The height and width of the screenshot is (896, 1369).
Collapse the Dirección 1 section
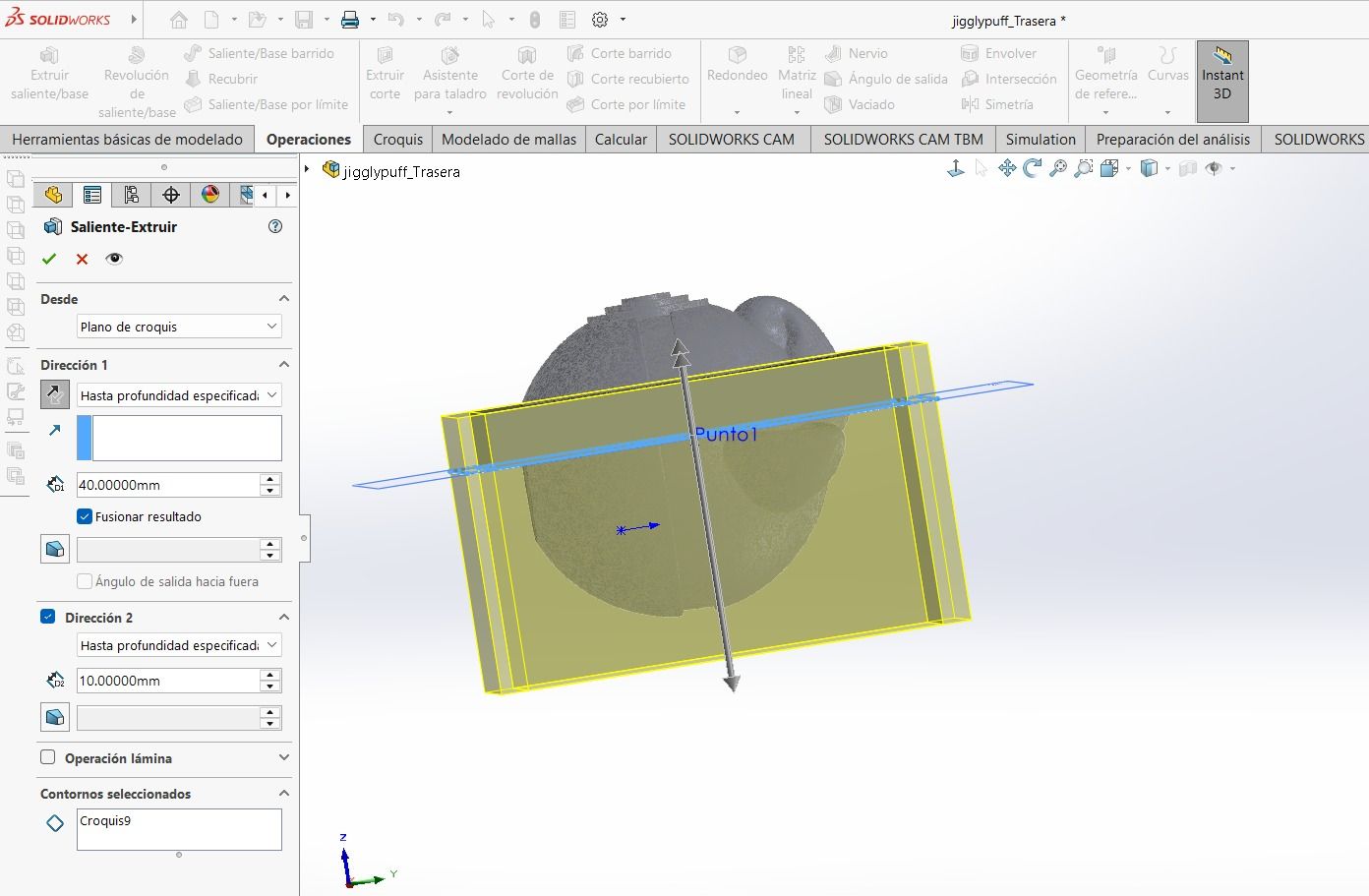coord(284,364)
